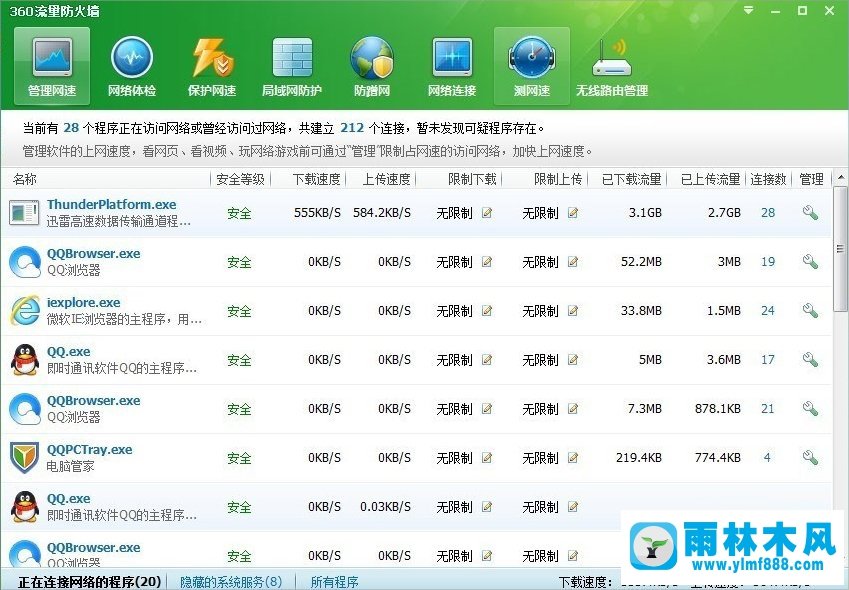Click the scrollbar up arrow of program list
This screenshot has height=590, width=849.
click(840, 178)
